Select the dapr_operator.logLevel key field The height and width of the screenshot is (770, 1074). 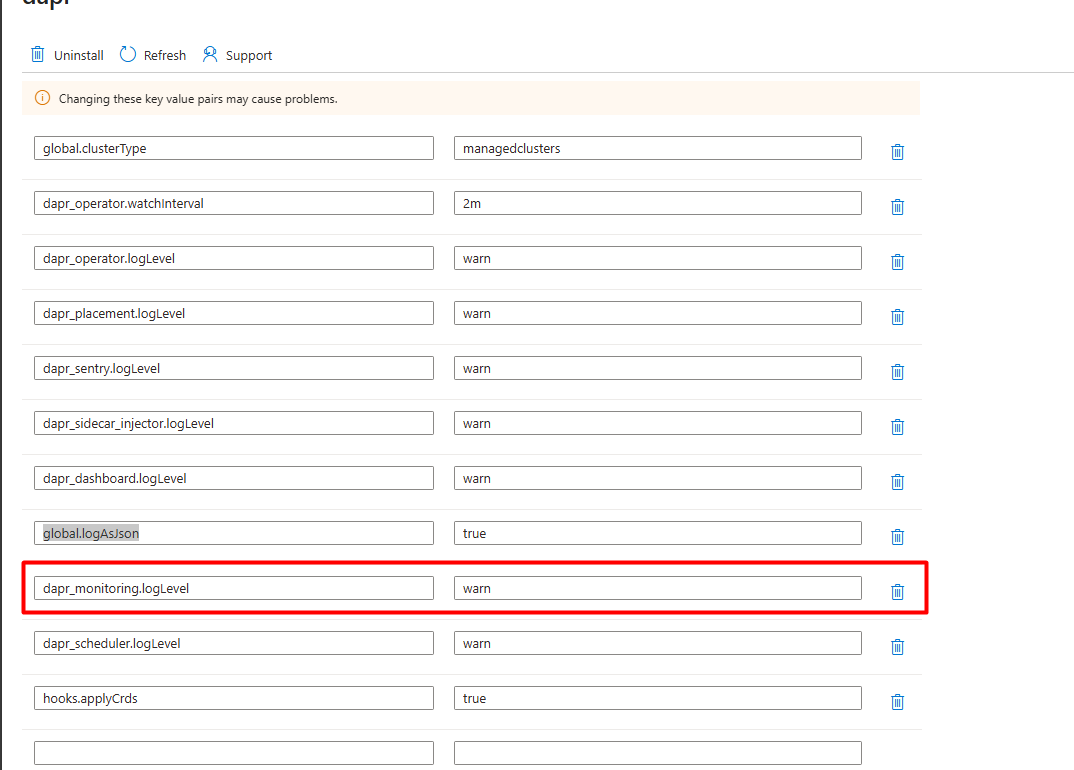[x=233, y=257]
